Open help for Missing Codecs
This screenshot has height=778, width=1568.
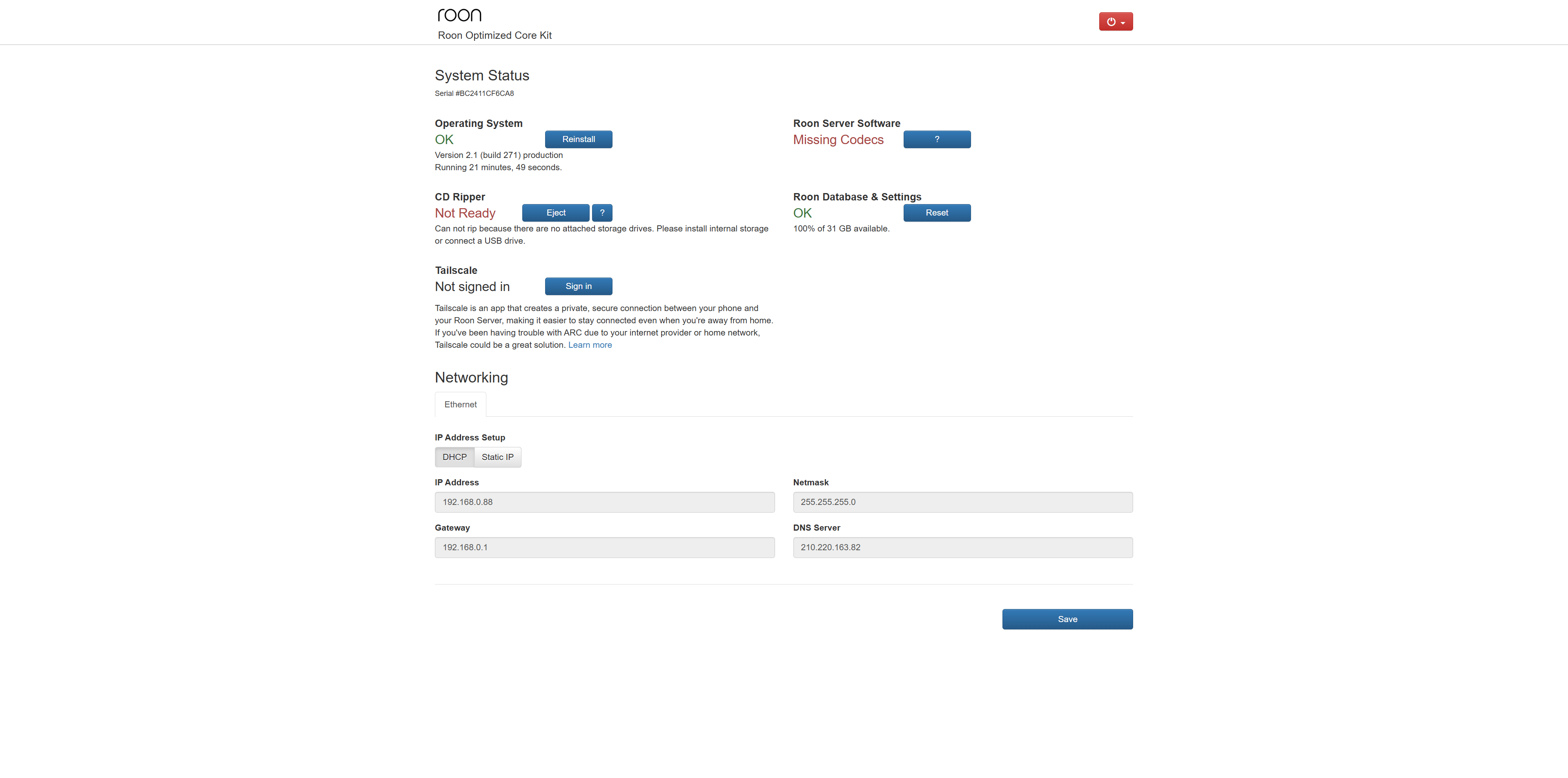(x=937, y=139)
